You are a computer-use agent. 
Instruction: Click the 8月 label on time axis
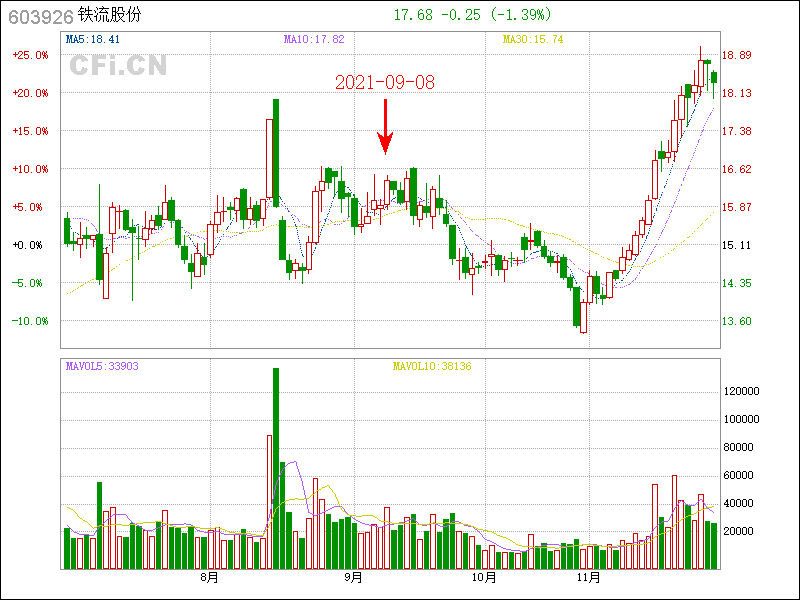tap(209, 578)
